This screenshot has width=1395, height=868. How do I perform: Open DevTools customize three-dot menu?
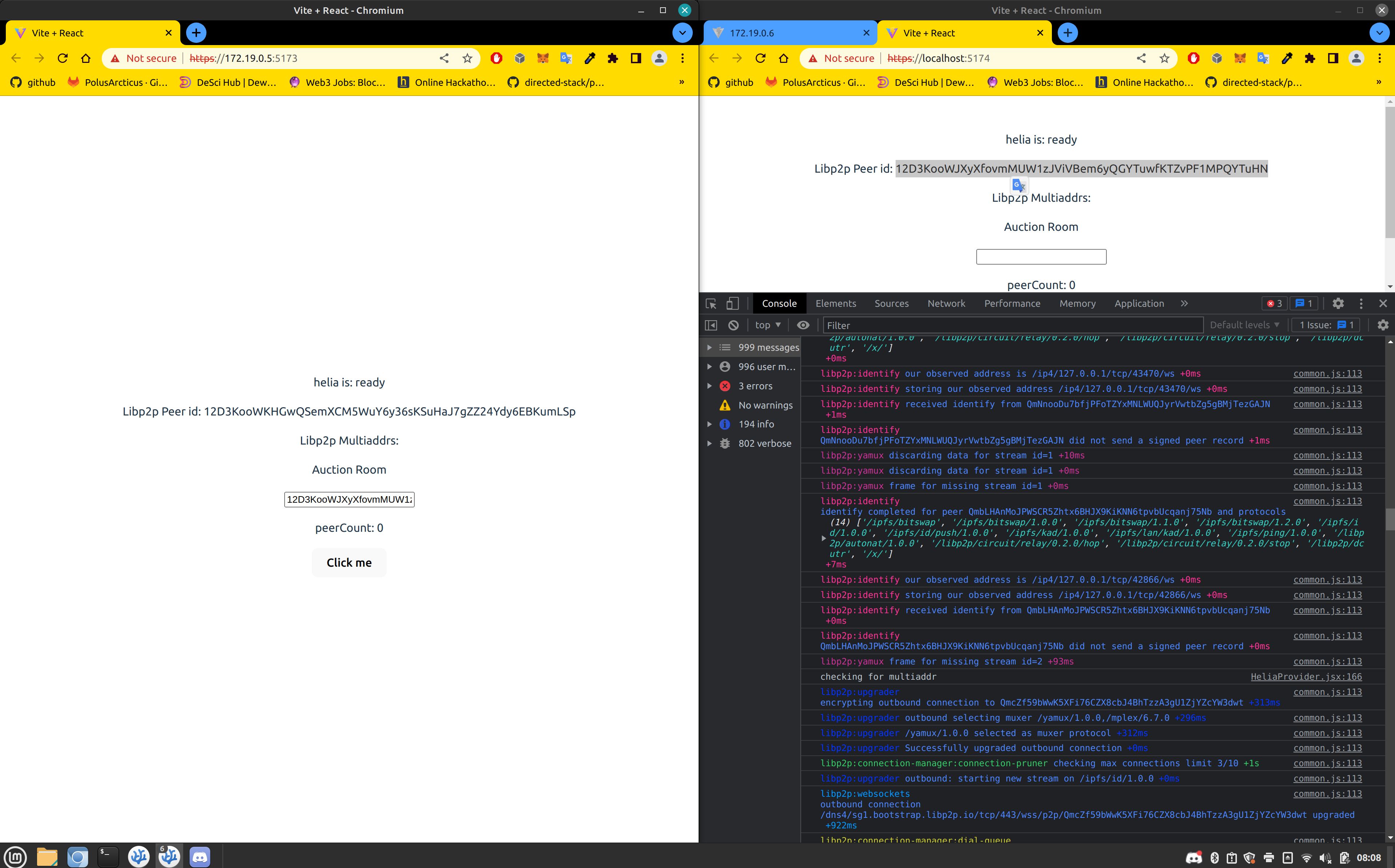pos(1361,304)
